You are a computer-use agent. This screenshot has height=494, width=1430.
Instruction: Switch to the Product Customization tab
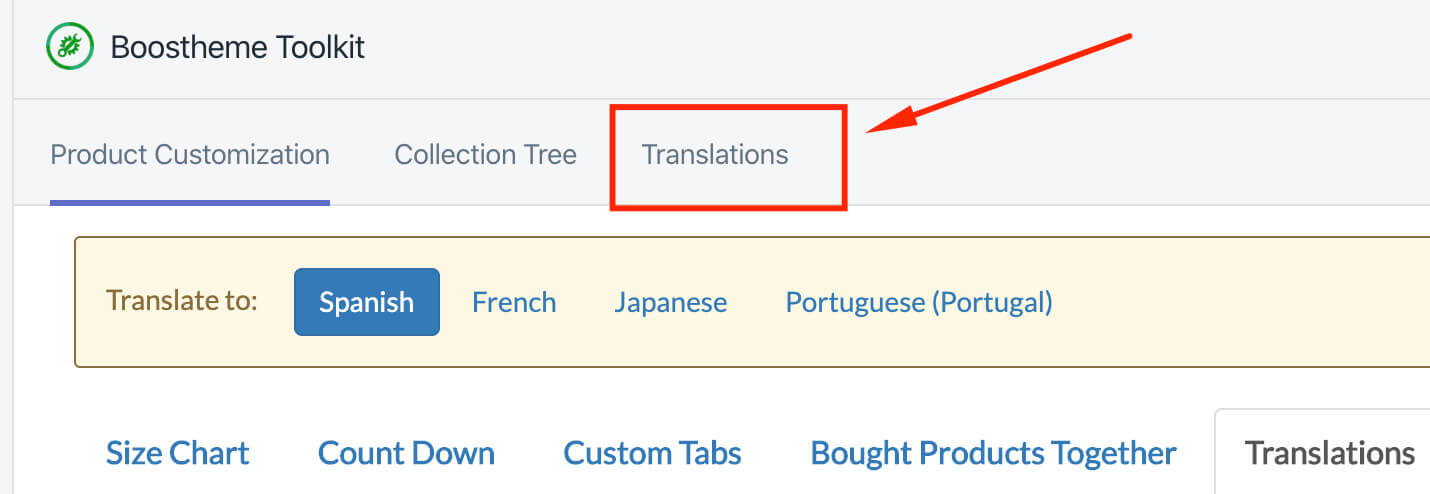click(190, 155)
